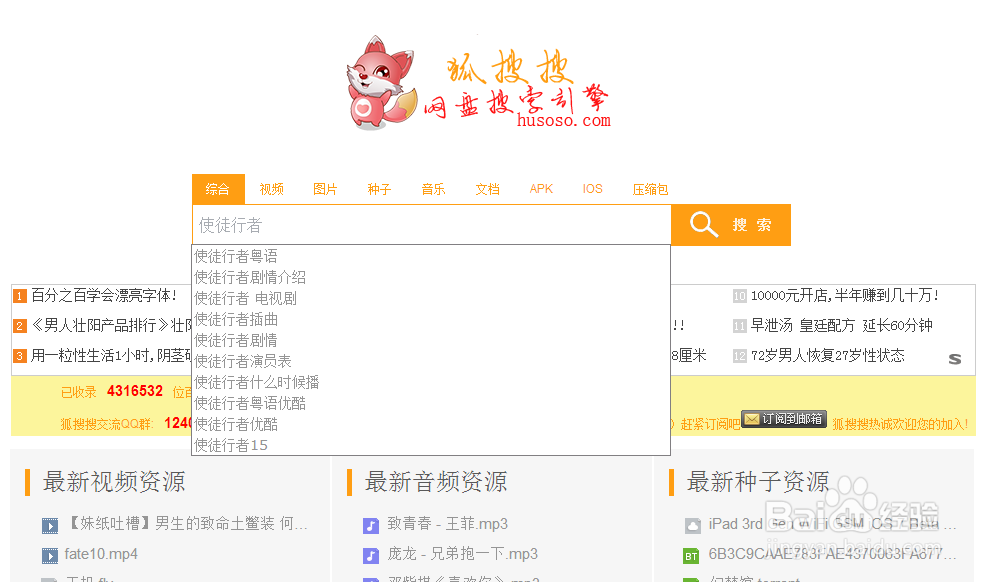The width and height of the screenshot is (997, 582).
Task: Click the 最新音频资源 heading
Action: pos(436,482)
